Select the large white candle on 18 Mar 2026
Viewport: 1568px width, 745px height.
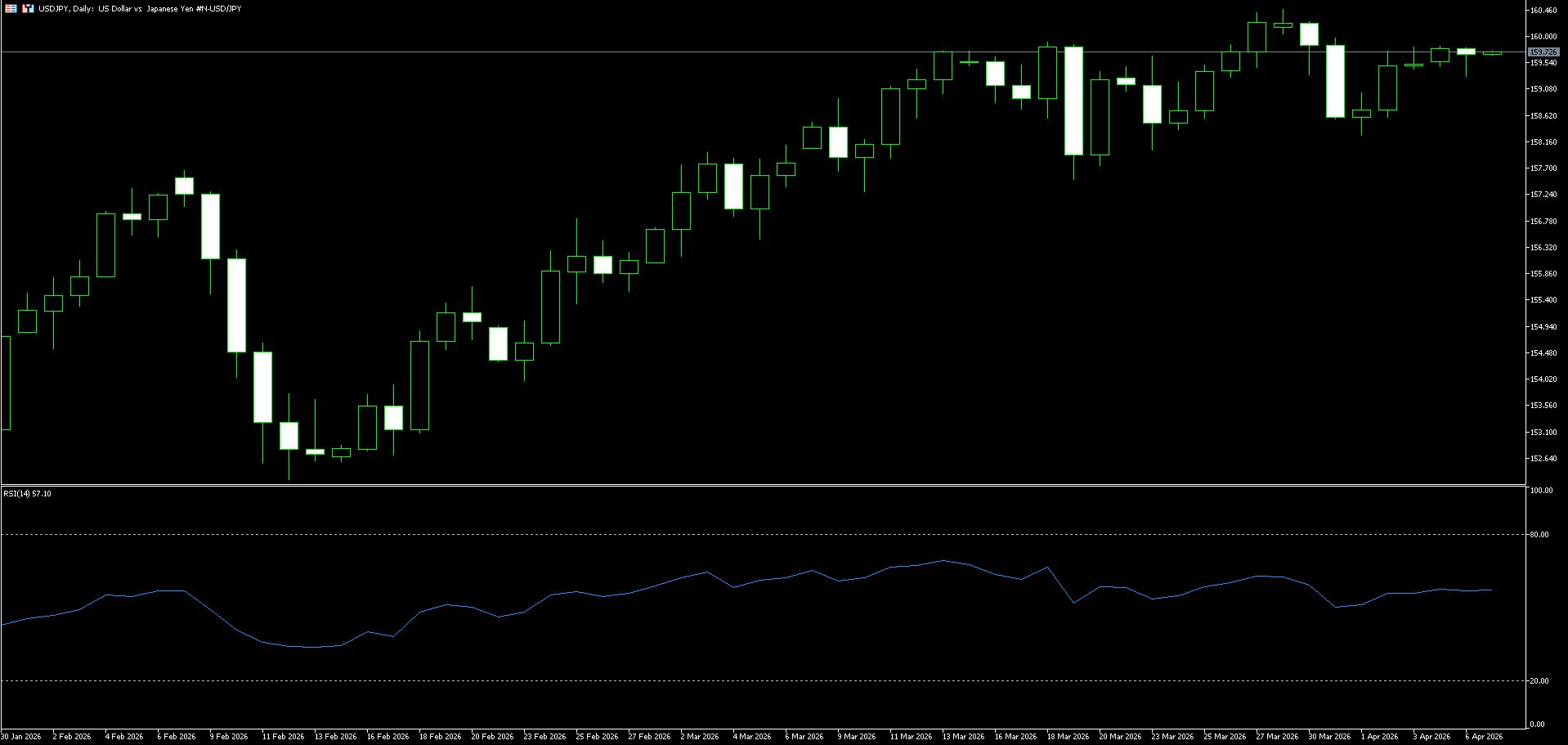tap(1073, 101)
